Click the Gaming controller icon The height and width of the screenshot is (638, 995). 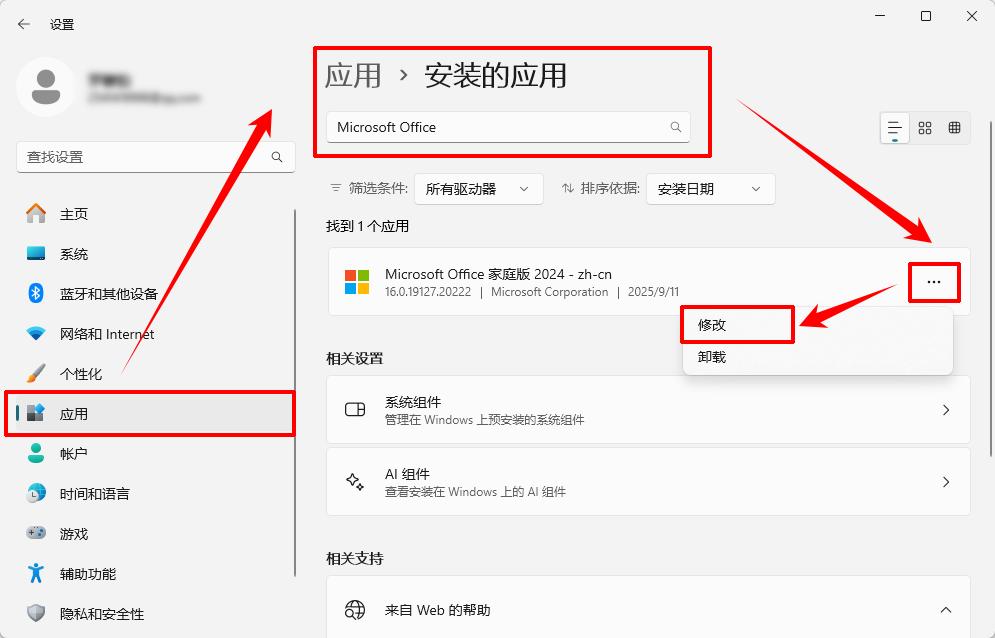pyautogui.click(x=36, y=533)
